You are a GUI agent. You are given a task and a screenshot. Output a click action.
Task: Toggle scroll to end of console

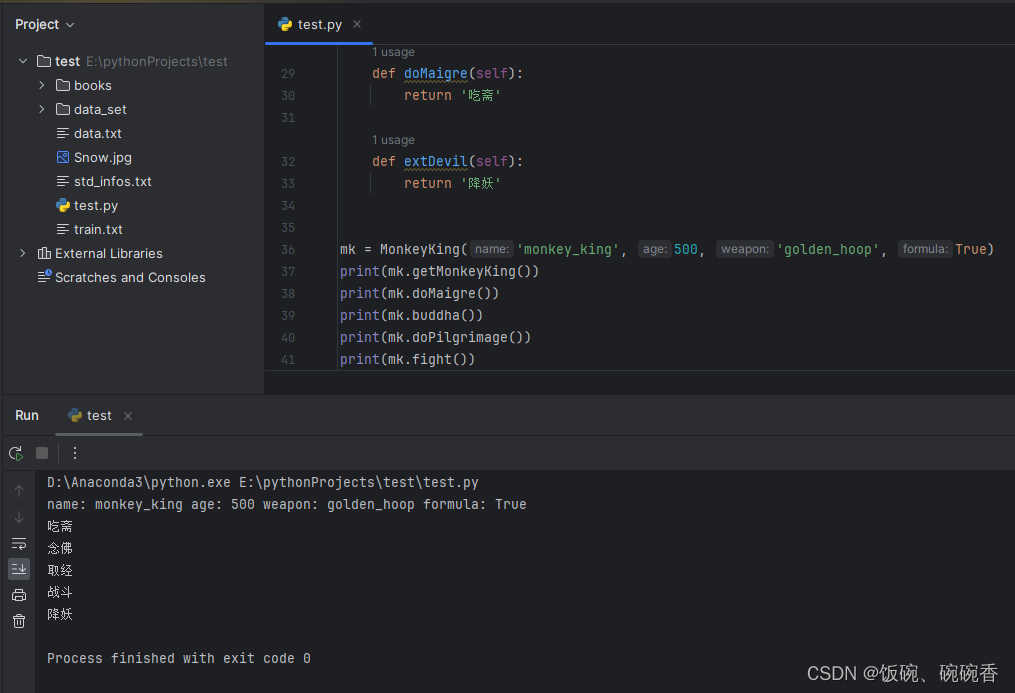click(x=19, y=569)
